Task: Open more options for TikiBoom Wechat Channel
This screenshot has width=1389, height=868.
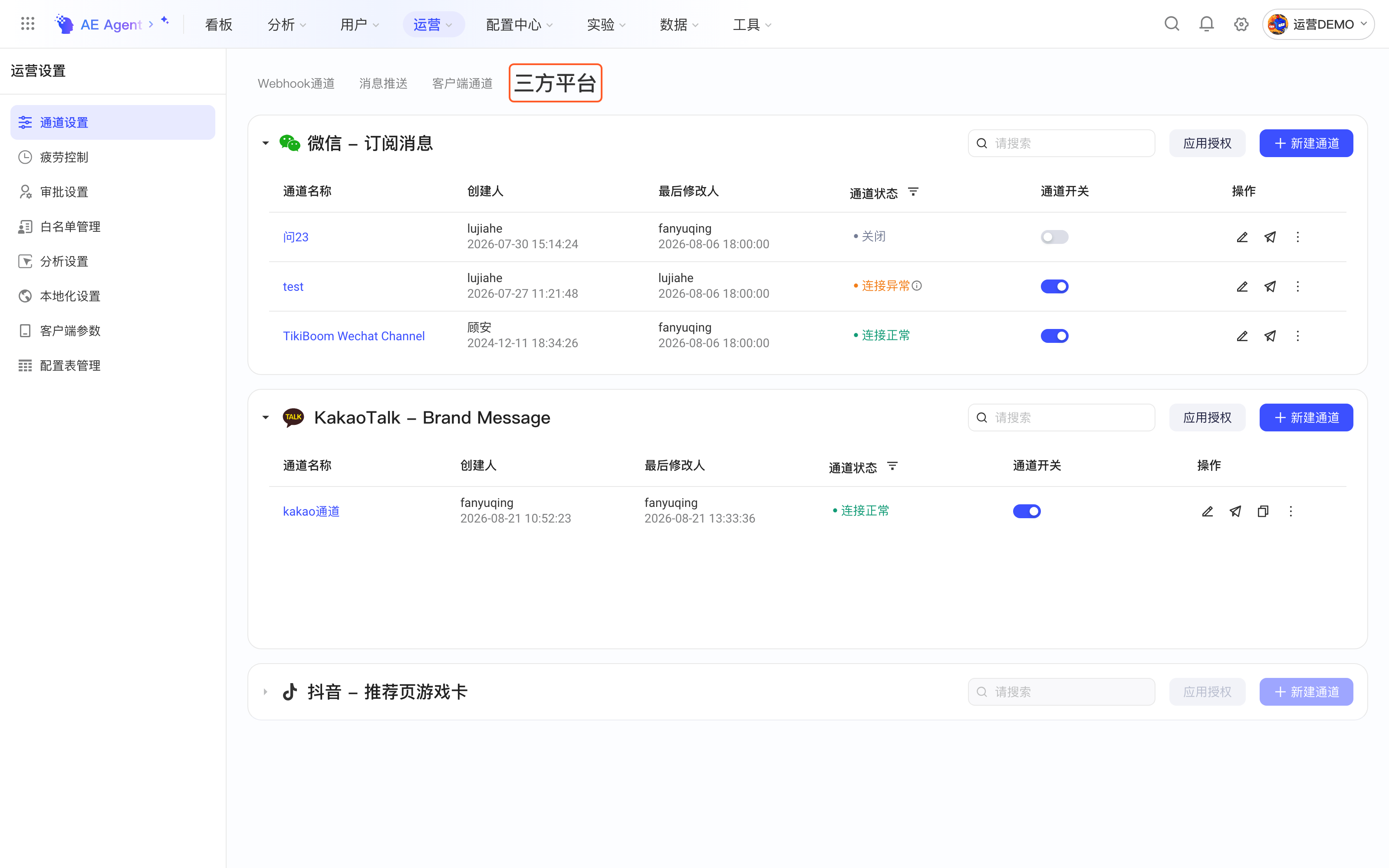Action: (1298, 336)
